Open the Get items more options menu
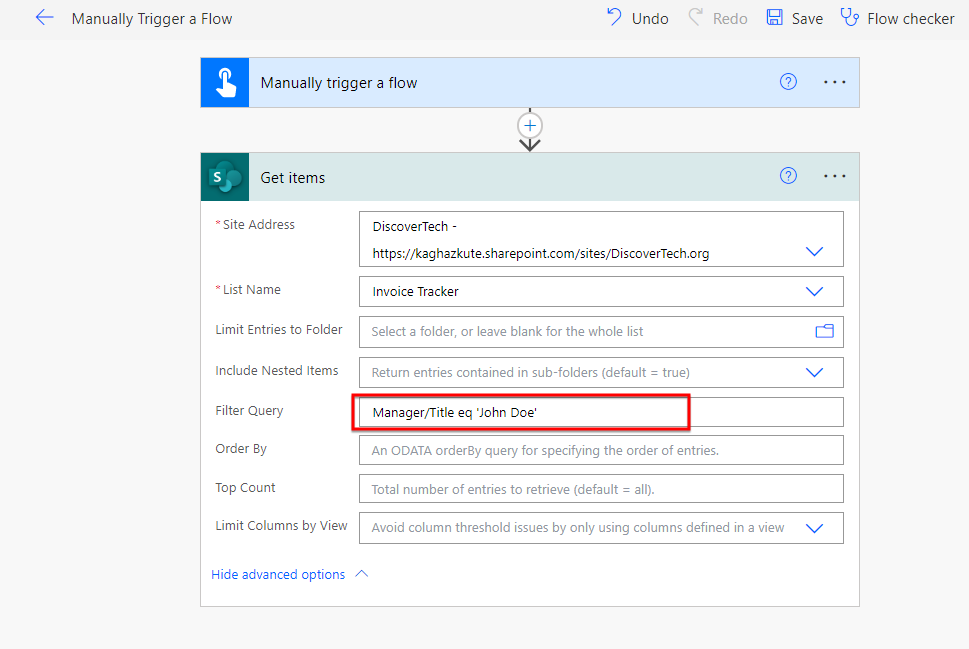The height and width of the screenshot is (649, 969). point(834,176)
